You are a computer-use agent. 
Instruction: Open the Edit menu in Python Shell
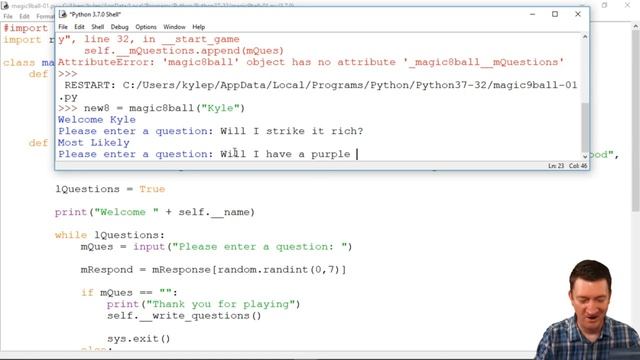[x=79, y=27]
